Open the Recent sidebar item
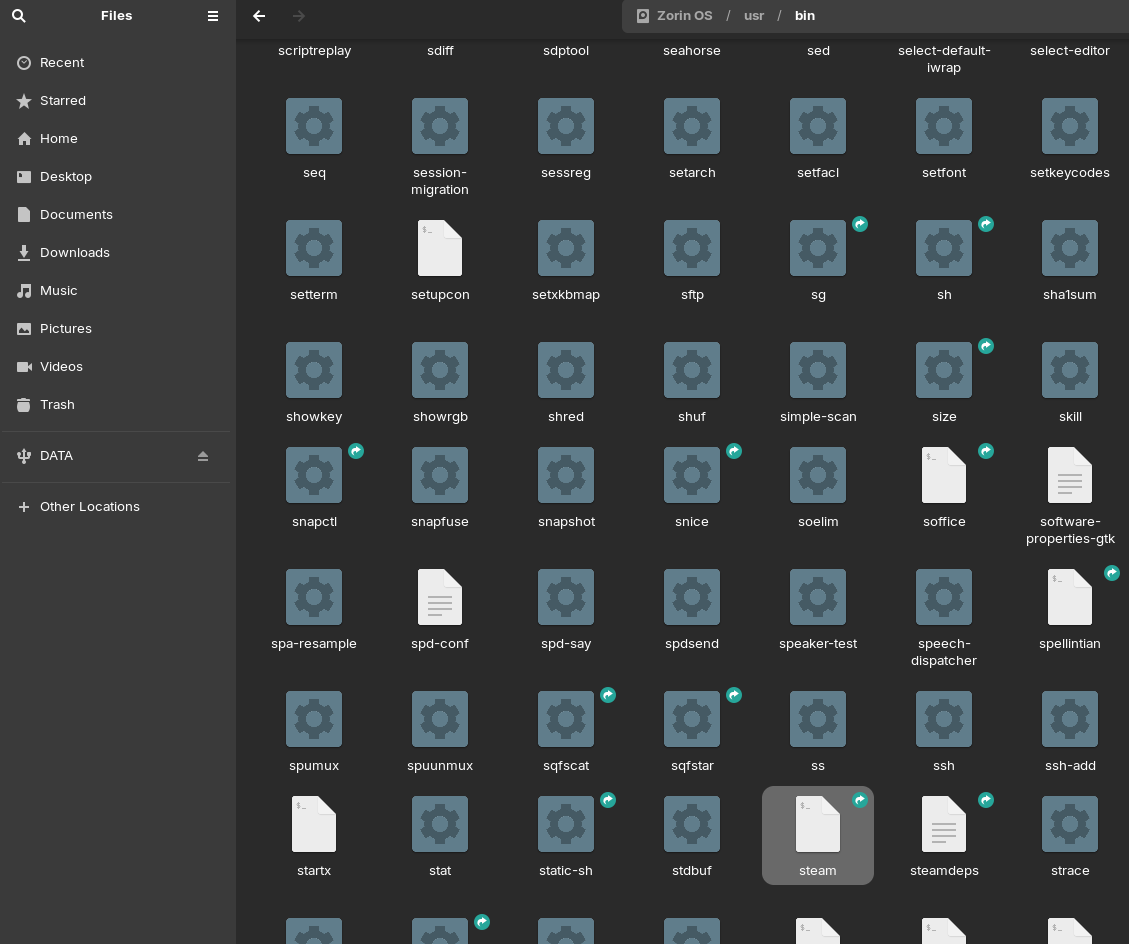Image resolution: width=1129 pixels, height=944 pixels. click(62, 62)
